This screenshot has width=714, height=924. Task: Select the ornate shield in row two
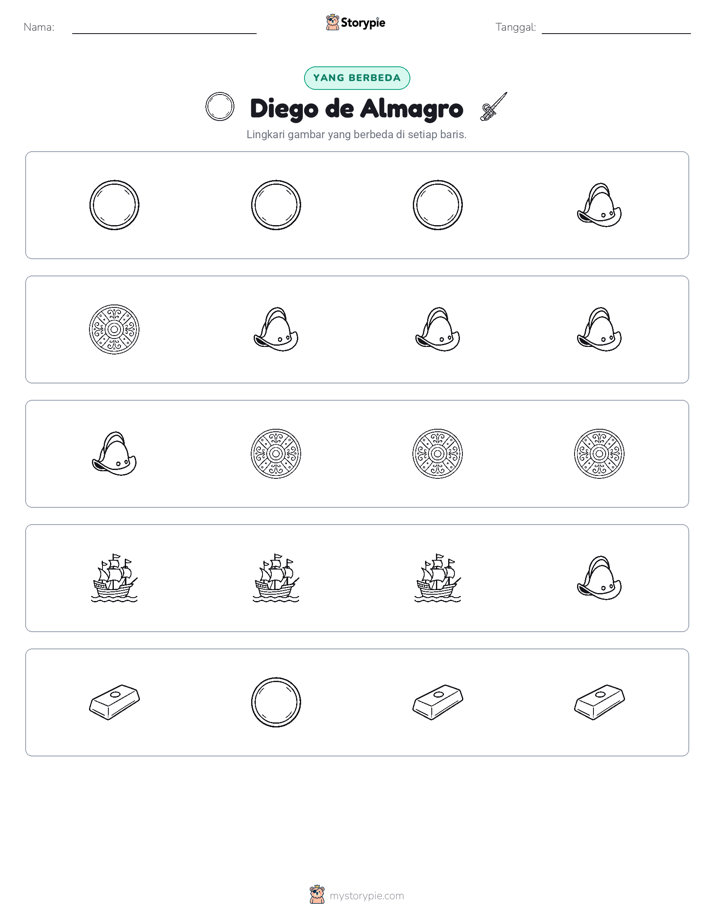coord(114,329)
